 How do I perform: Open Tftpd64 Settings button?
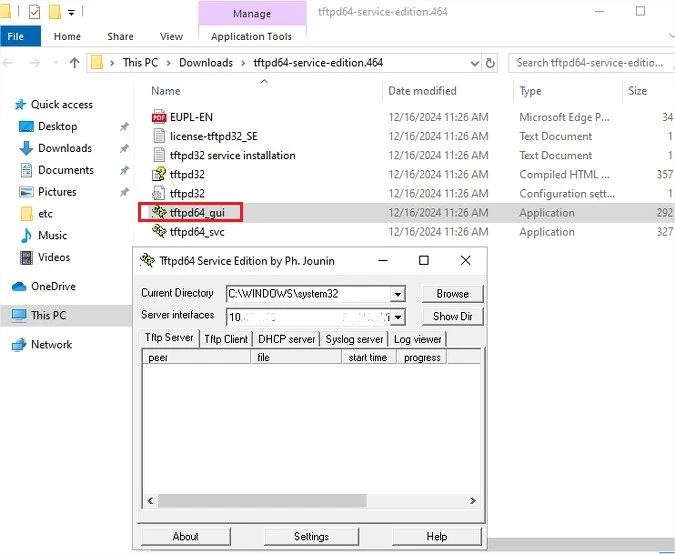[311, 536]
